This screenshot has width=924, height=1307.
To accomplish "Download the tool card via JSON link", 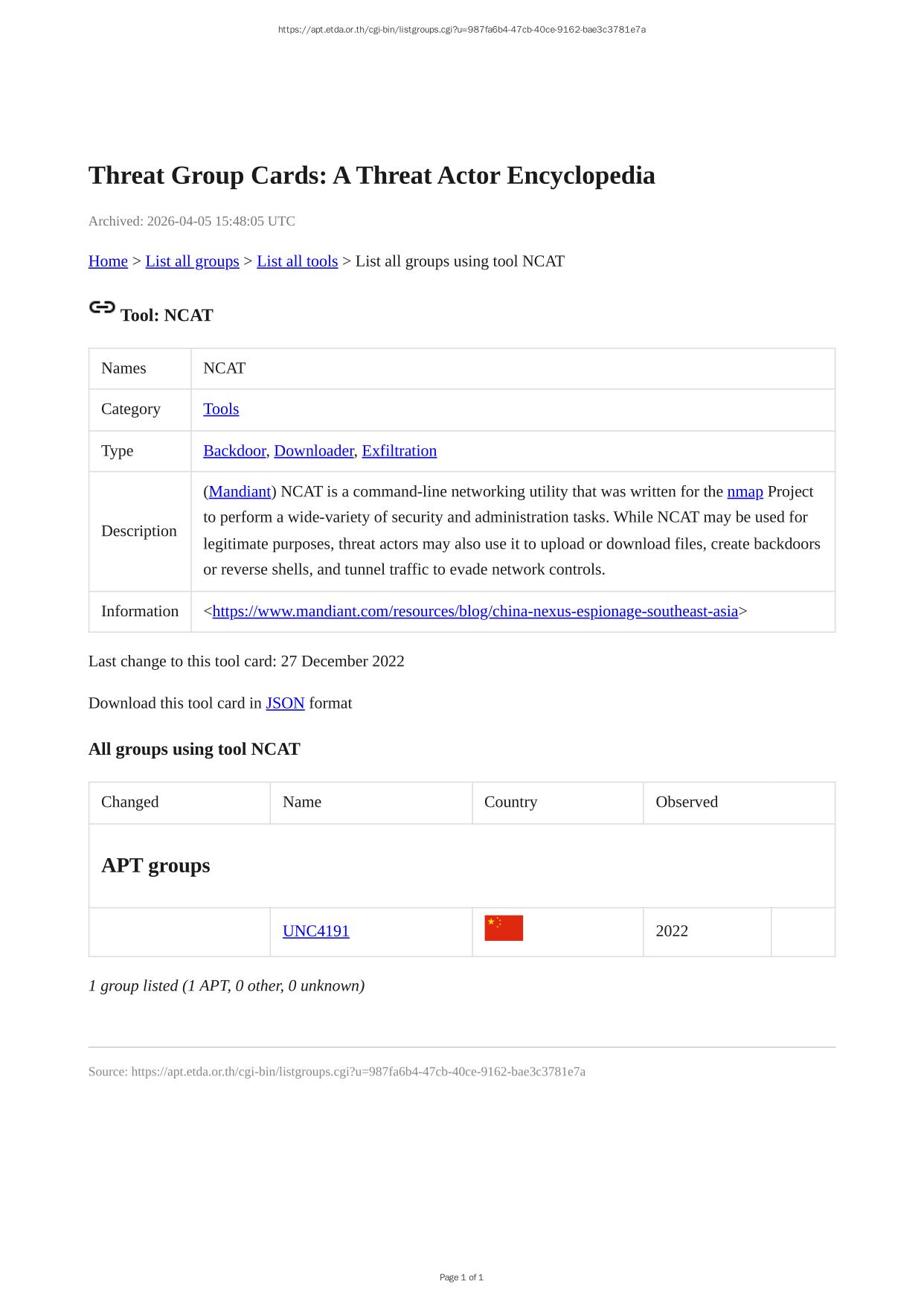I will click(x=285, y=703).
